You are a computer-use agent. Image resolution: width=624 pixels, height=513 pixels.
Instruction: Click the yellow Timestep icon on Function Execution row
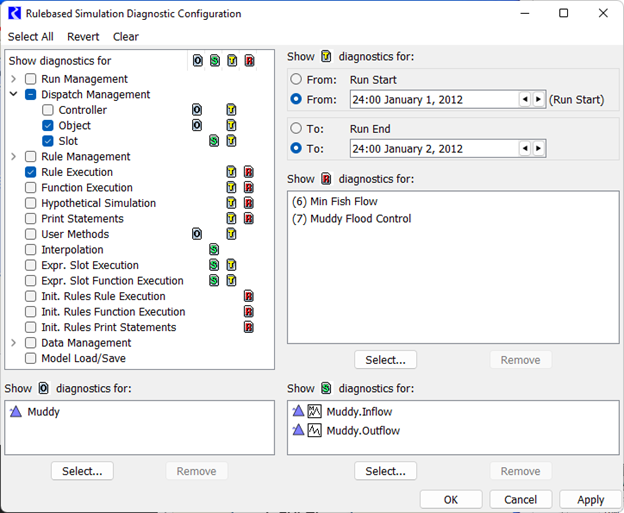pos(232,188)
